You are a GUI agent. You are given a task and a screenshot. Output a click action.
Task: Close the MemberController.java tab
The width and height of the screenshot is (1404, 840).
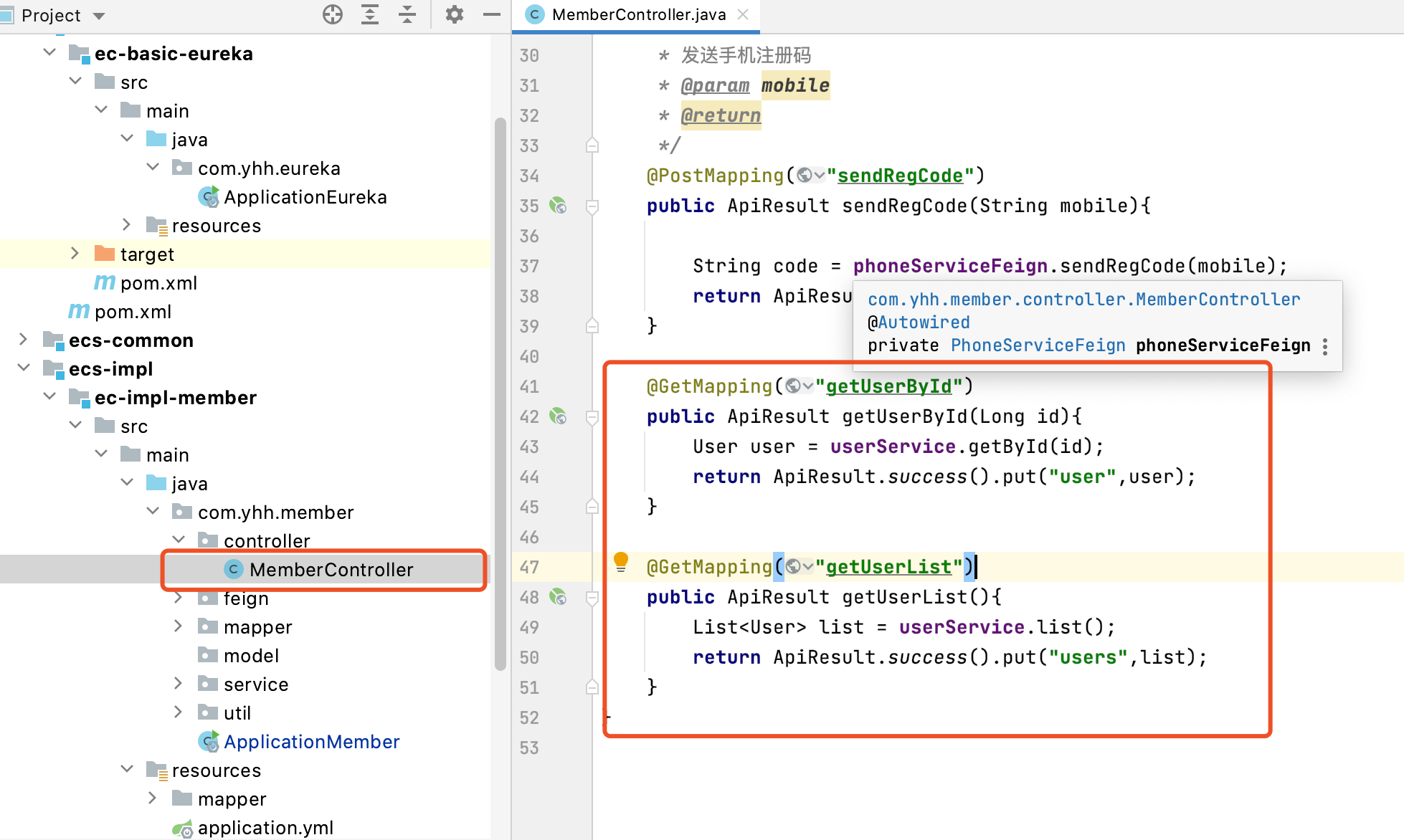click(x=743, y=14)
